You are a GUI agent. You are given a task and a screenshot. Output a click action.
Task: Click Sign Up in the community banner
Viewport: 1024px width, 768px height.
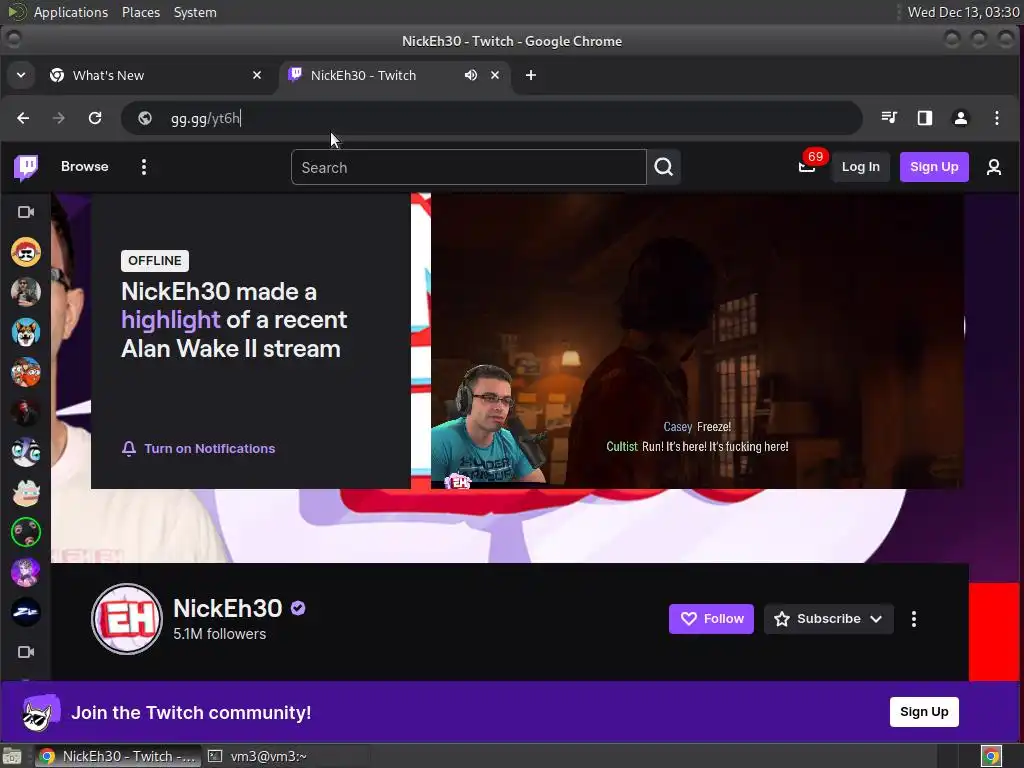(924, 712)
